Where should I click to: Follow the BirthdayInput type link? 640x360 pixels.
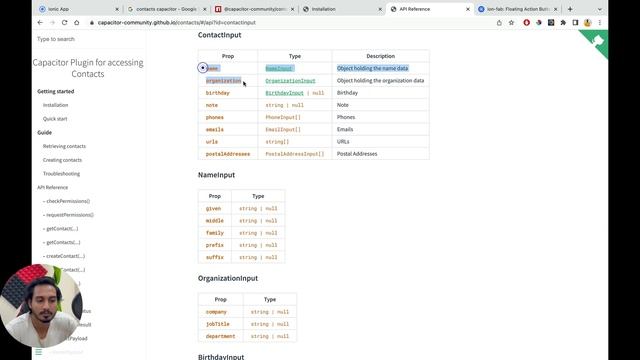coord(284,93)
